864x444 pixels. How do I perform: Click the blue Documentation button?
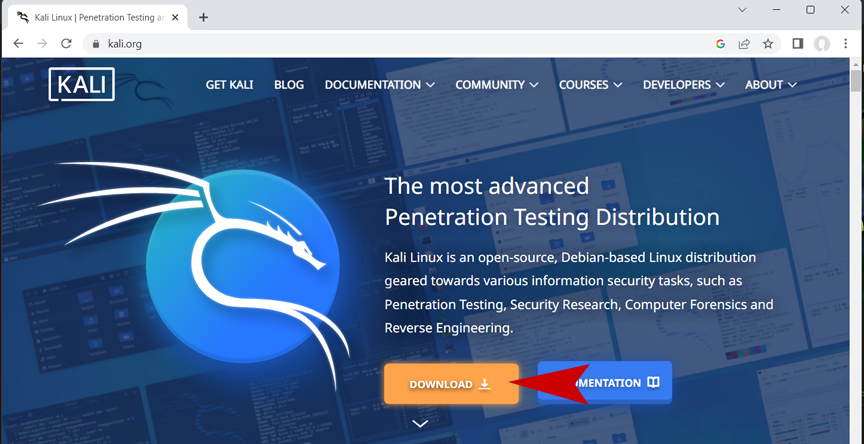[605, 382]
